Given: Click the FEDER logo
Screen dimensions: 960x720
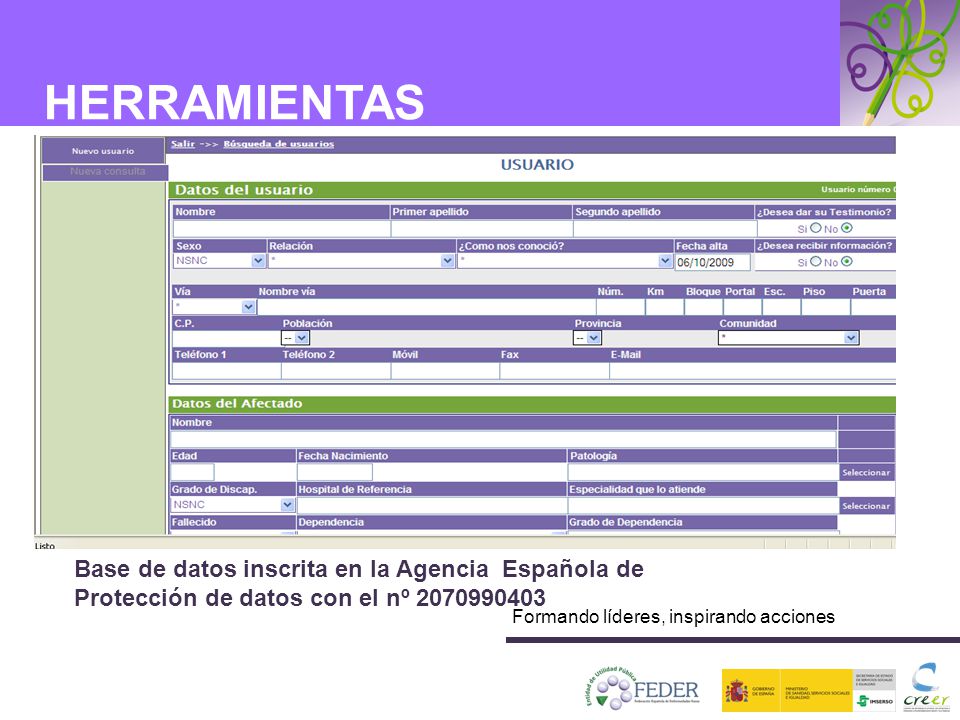Looking at the screenshot, I should click(x=643, y=688).
